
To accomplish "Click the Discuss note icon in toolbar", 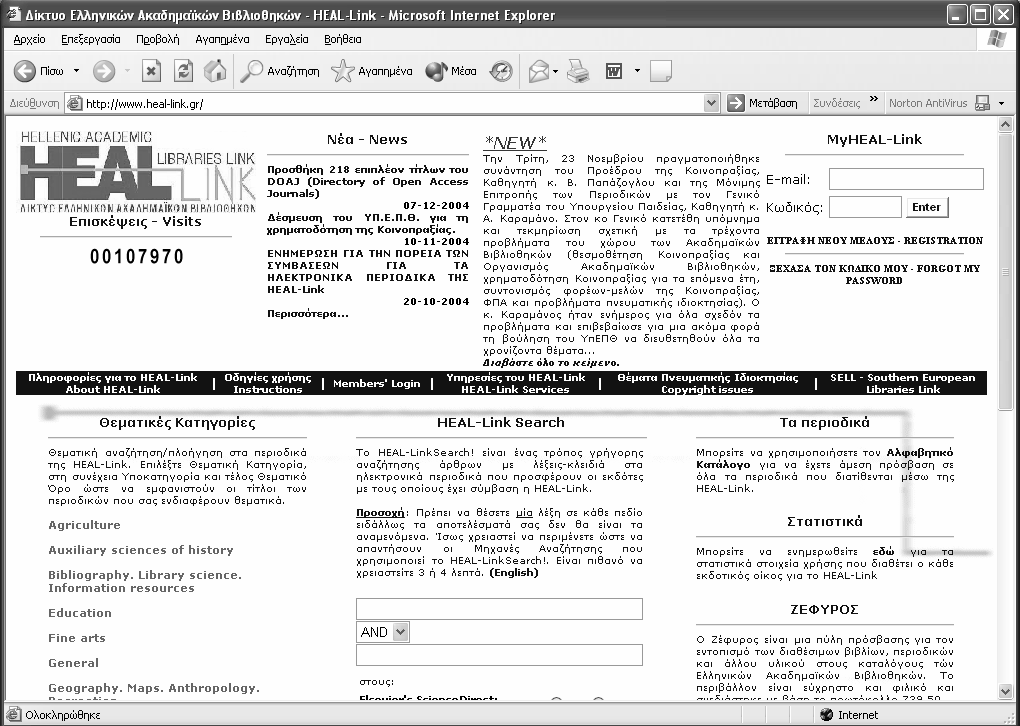I will click(660, 71).
